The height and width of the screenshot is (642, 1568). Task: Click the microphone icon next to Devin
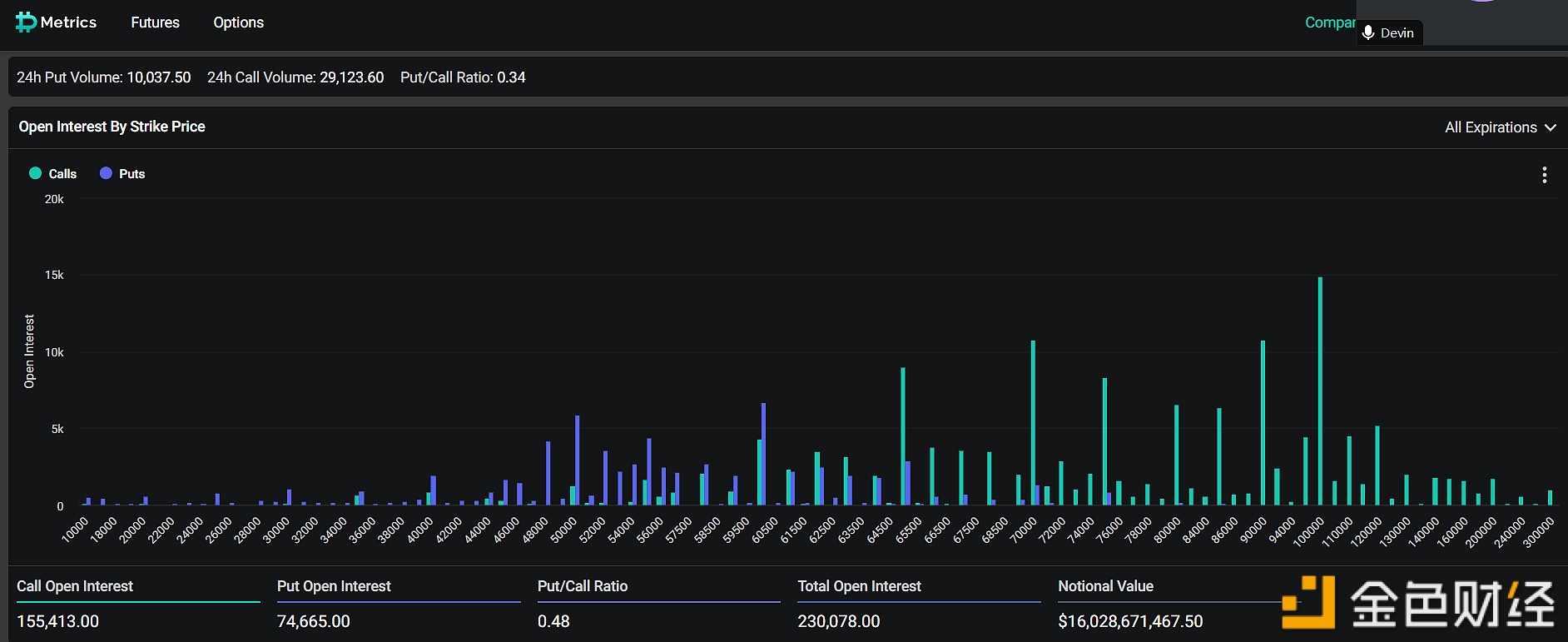tap(1368, 32)
